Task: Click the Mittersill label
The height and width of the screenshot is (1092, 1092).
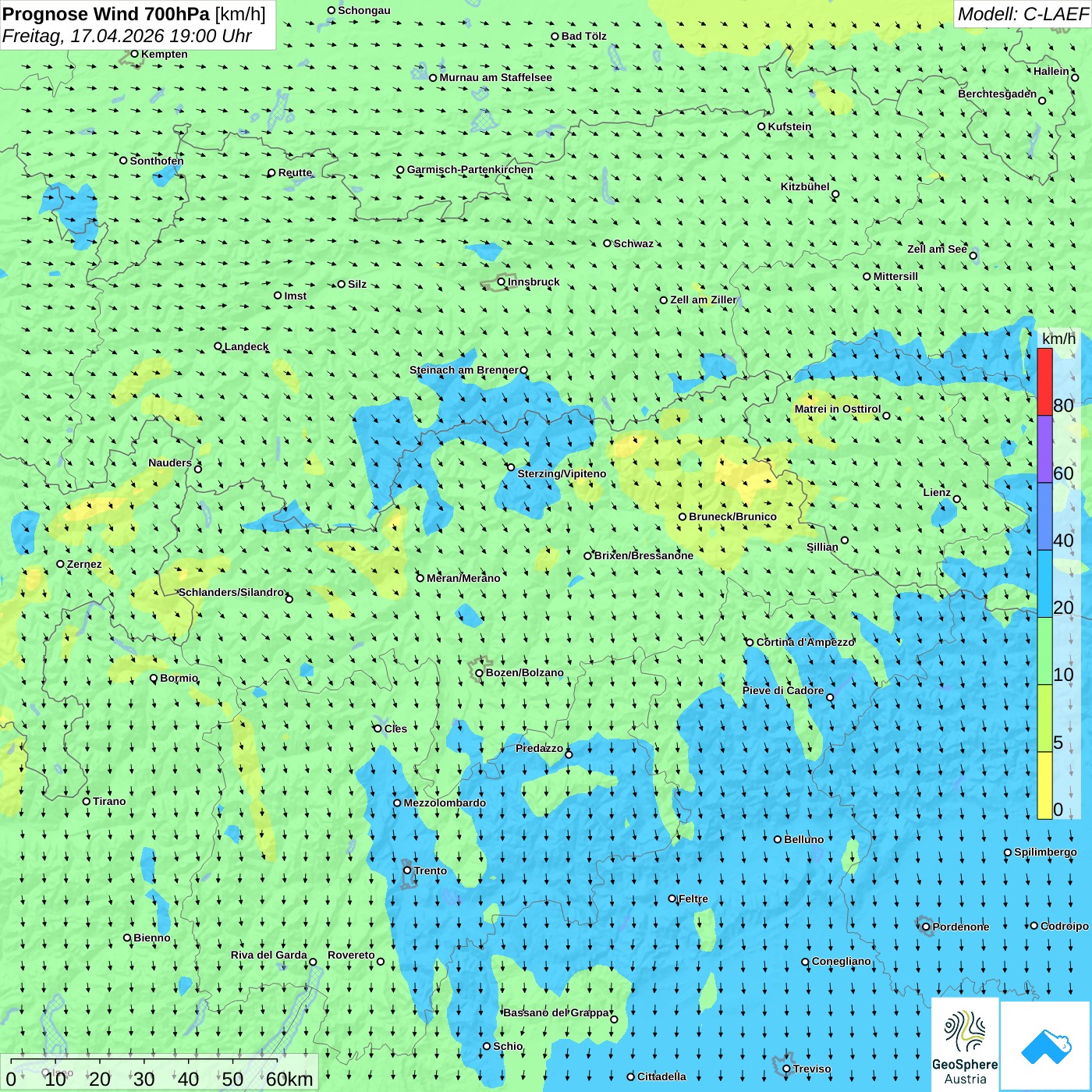Action: [895, 276]
